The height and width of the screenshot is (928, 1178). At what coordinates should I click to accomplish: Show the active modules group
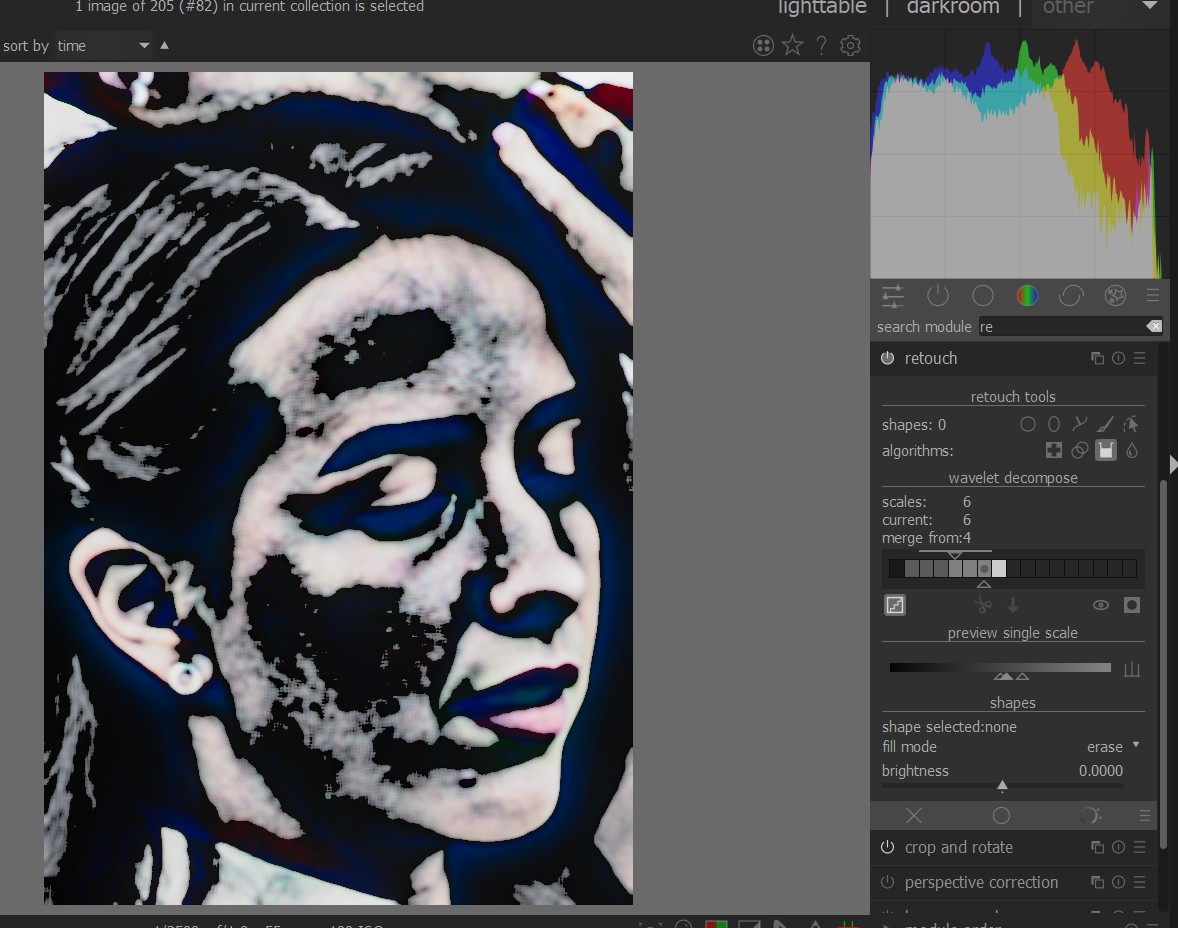coord(938,296)
